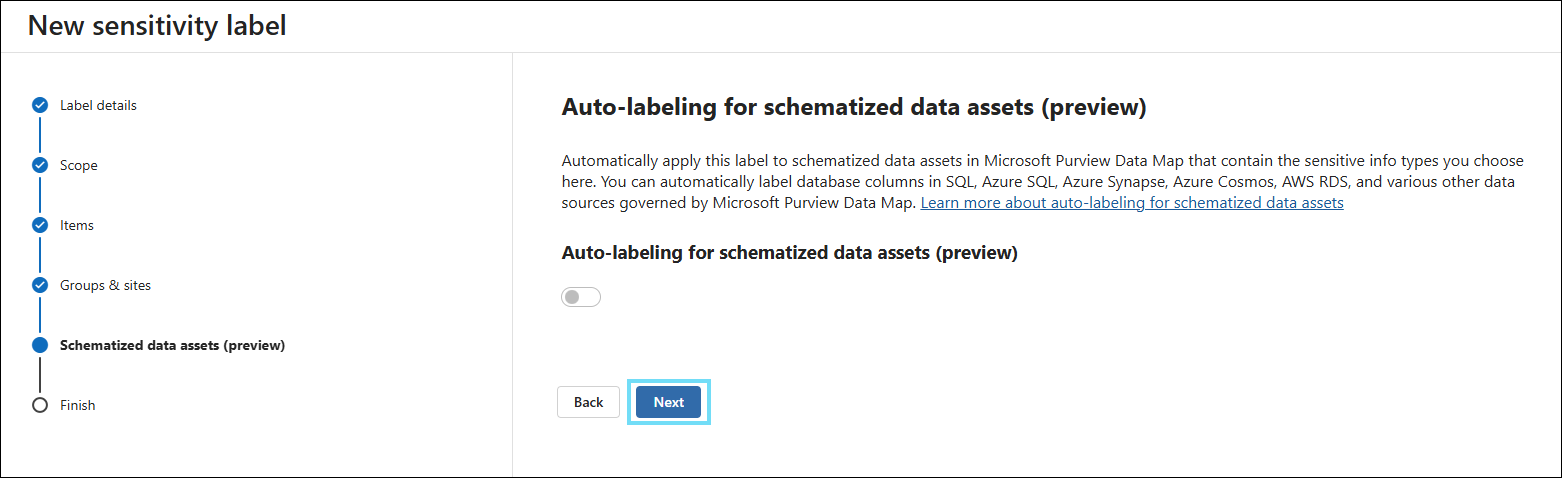Select the Groups & sites step label
Image resolution: width=1562 pixels, height=478 pixels.
[105, 285]
